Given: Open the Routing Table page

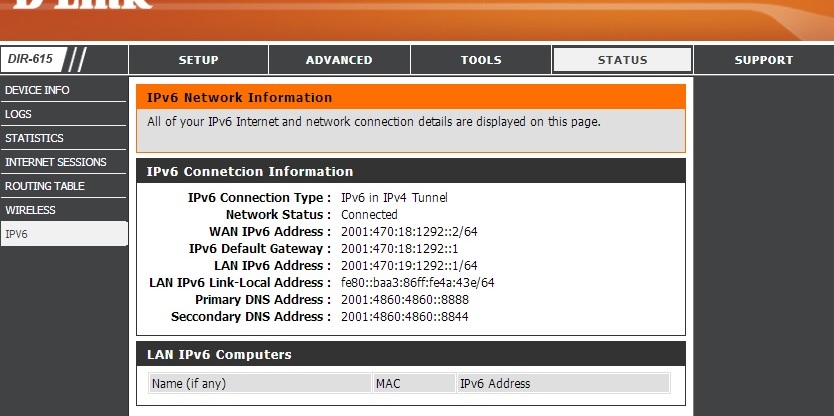Looking at the screenshot, I should [45, 186].
